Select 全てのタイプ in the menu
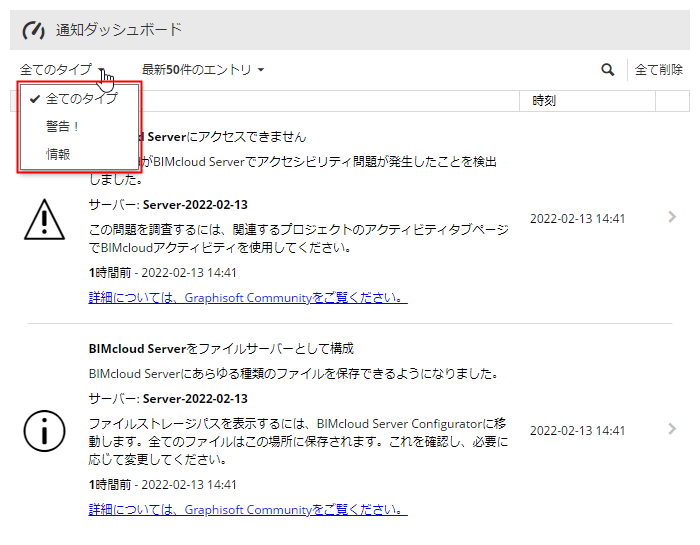700x545 pixels. tap(79, 99)
